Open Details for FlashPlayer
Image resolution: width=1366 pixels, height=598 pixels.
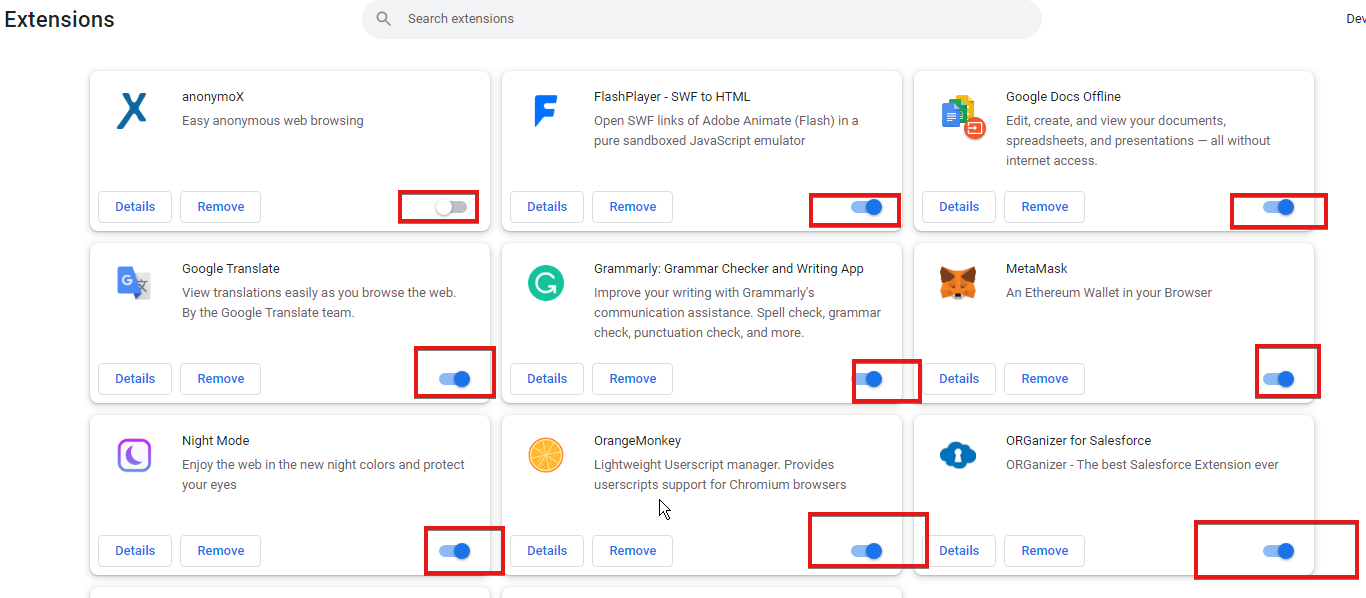(547, 207)
